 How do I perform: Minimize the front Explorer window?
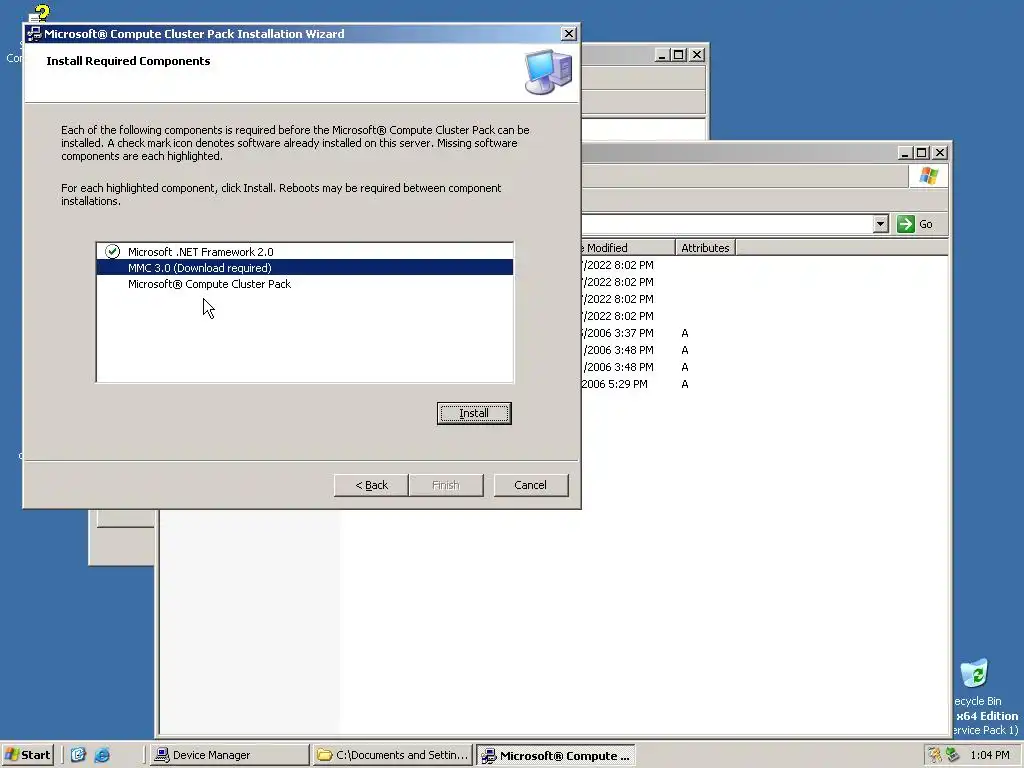click(904, 153)
